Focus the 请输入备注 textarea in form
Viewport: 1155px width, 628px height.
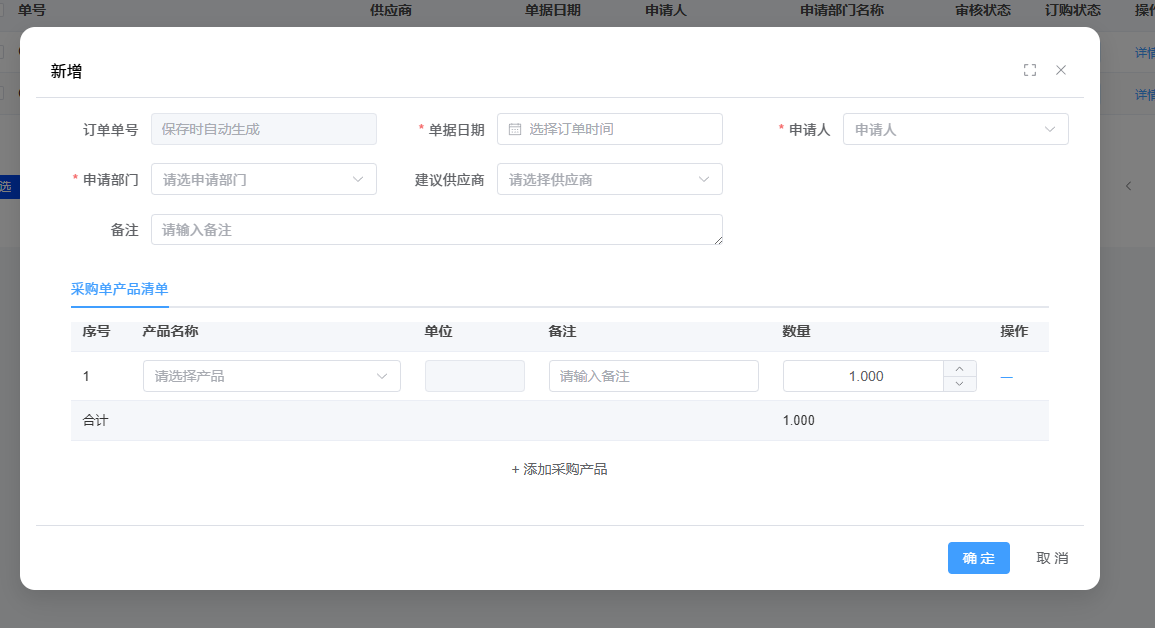(437, 230)
